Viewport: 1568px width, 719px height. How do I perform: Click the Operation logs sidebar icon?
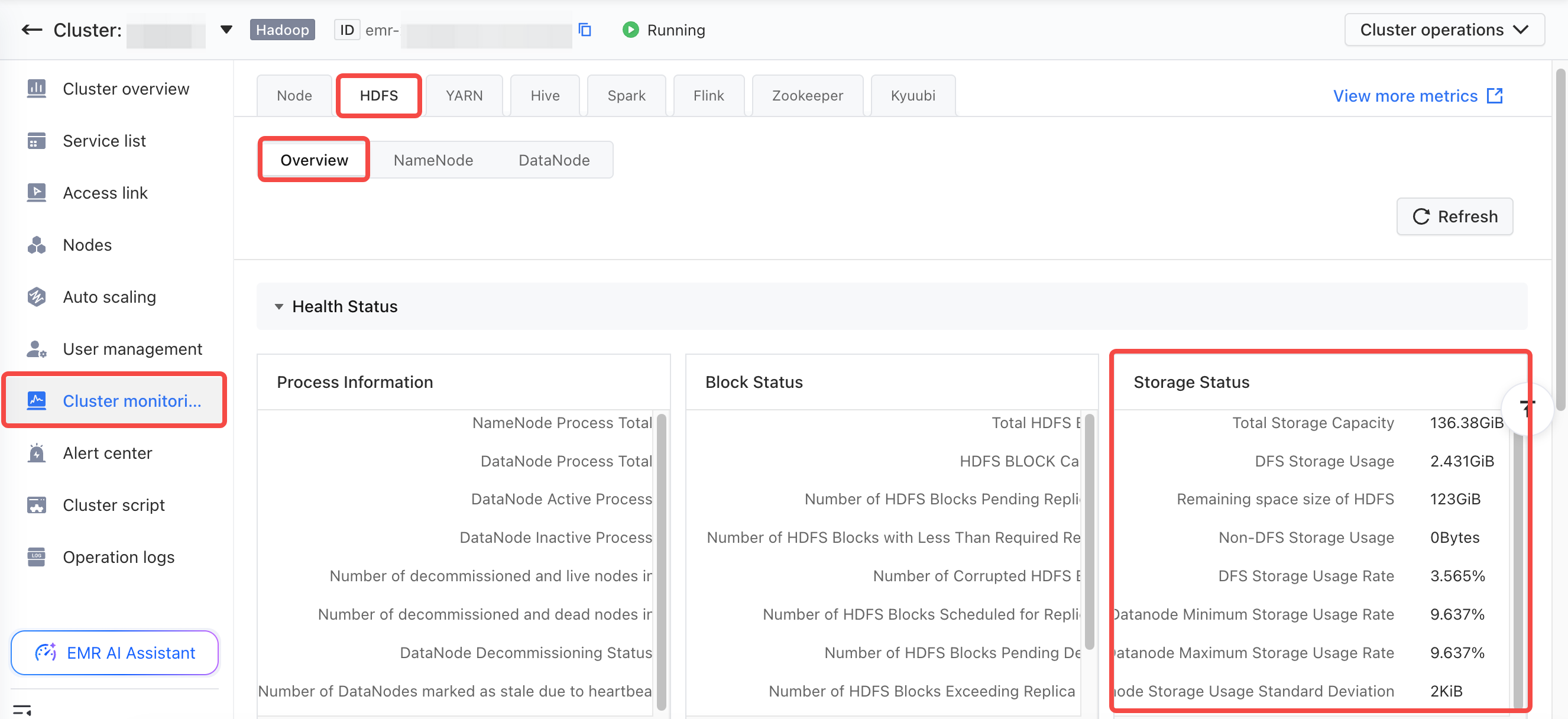pyautogui.click(x=37, y=557)
